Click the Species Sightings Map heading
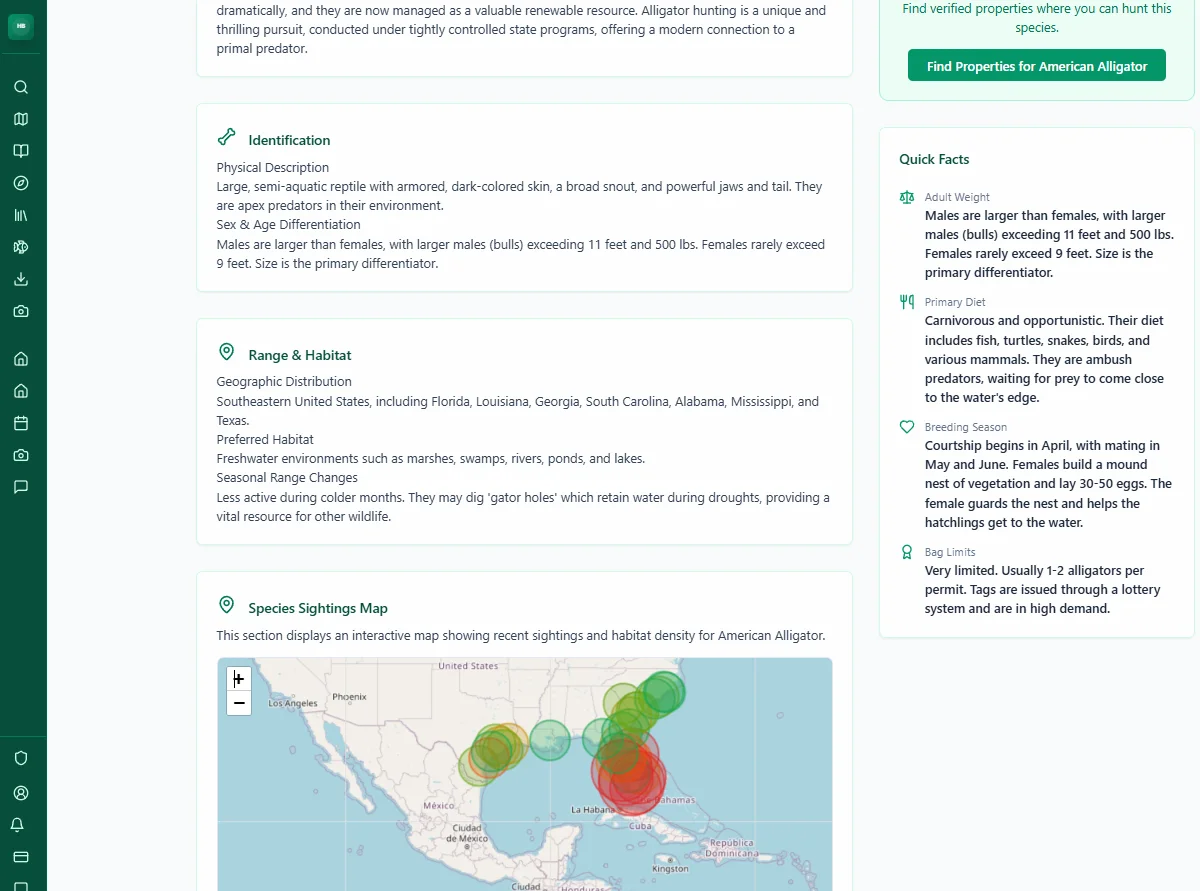1200x891 pixels. coord(318,608)
